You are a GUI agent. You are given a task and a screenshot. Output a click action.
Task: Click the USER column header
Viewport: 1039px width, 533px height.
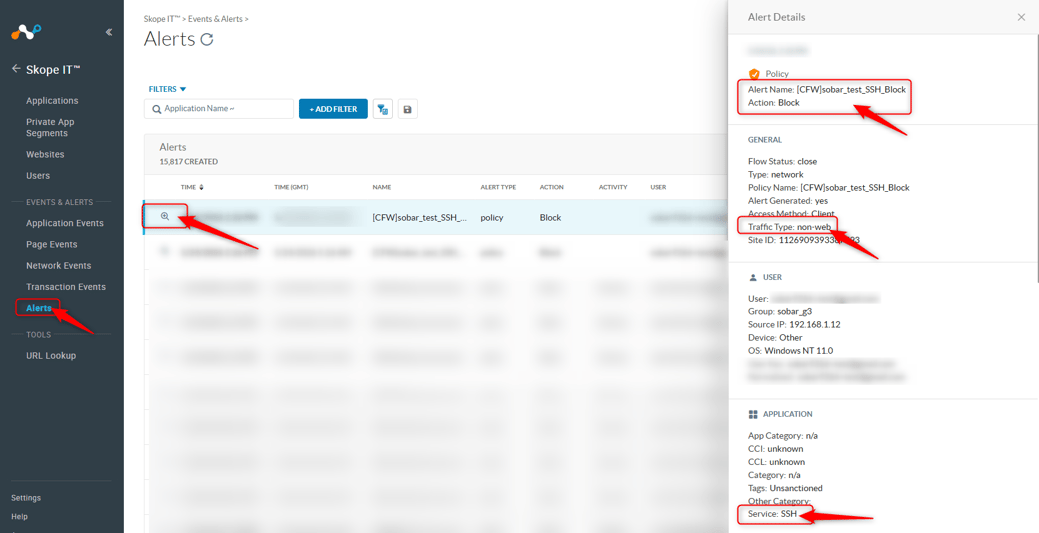(x=658, y=188)
